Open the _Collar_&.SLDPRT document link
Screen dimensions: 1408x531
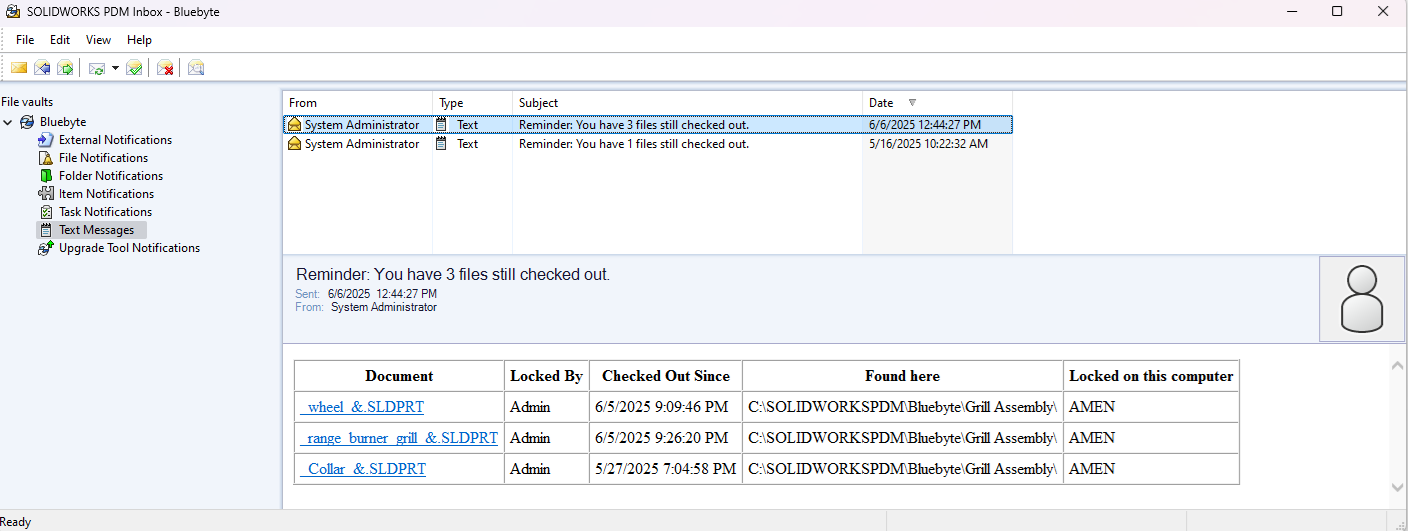[363, 469]
